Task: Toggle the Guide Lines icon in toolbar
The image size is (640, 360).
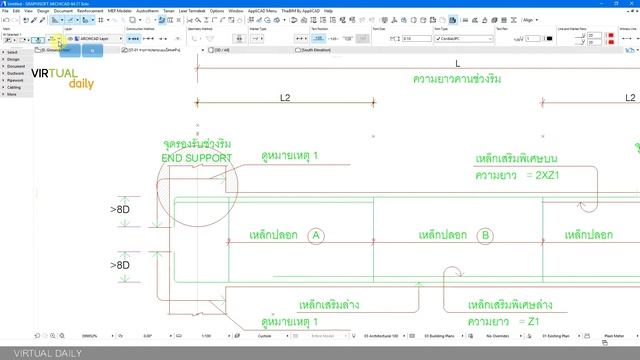Action: (55, 20)
